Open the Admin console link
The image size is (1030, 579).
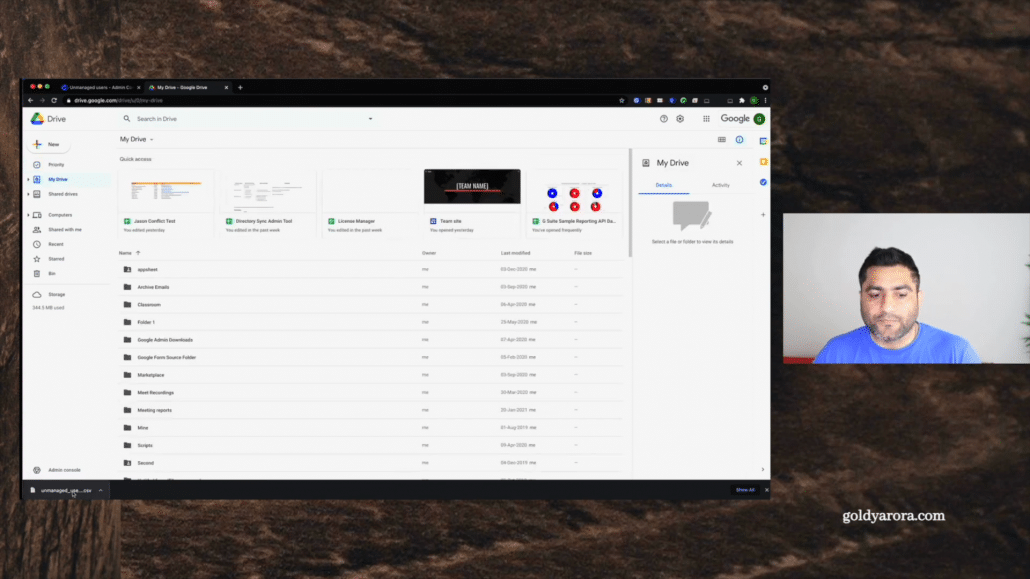64,470
